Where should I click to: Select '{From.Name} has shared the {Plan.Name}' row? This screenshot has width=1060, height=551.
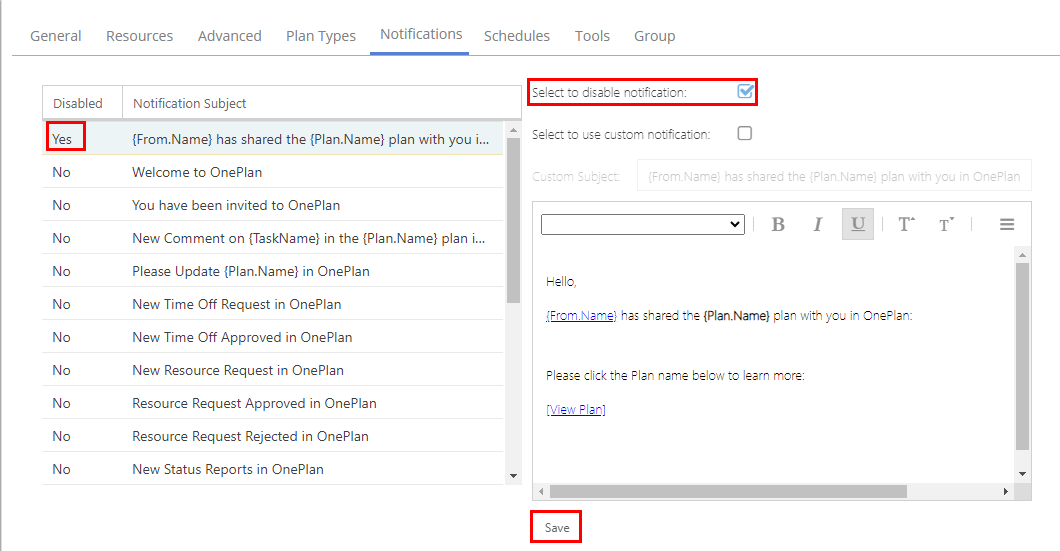tap(272, 139)
